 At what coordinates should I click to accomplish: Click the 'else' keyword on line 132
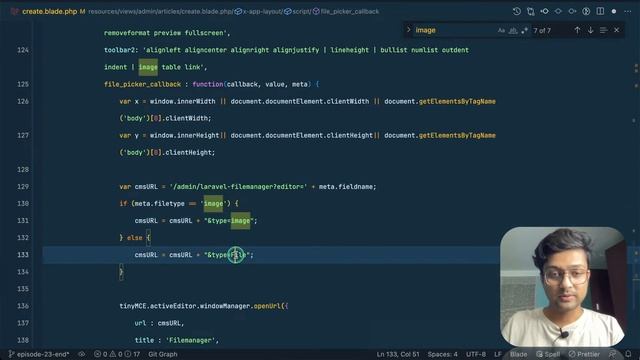pos(135,238)
